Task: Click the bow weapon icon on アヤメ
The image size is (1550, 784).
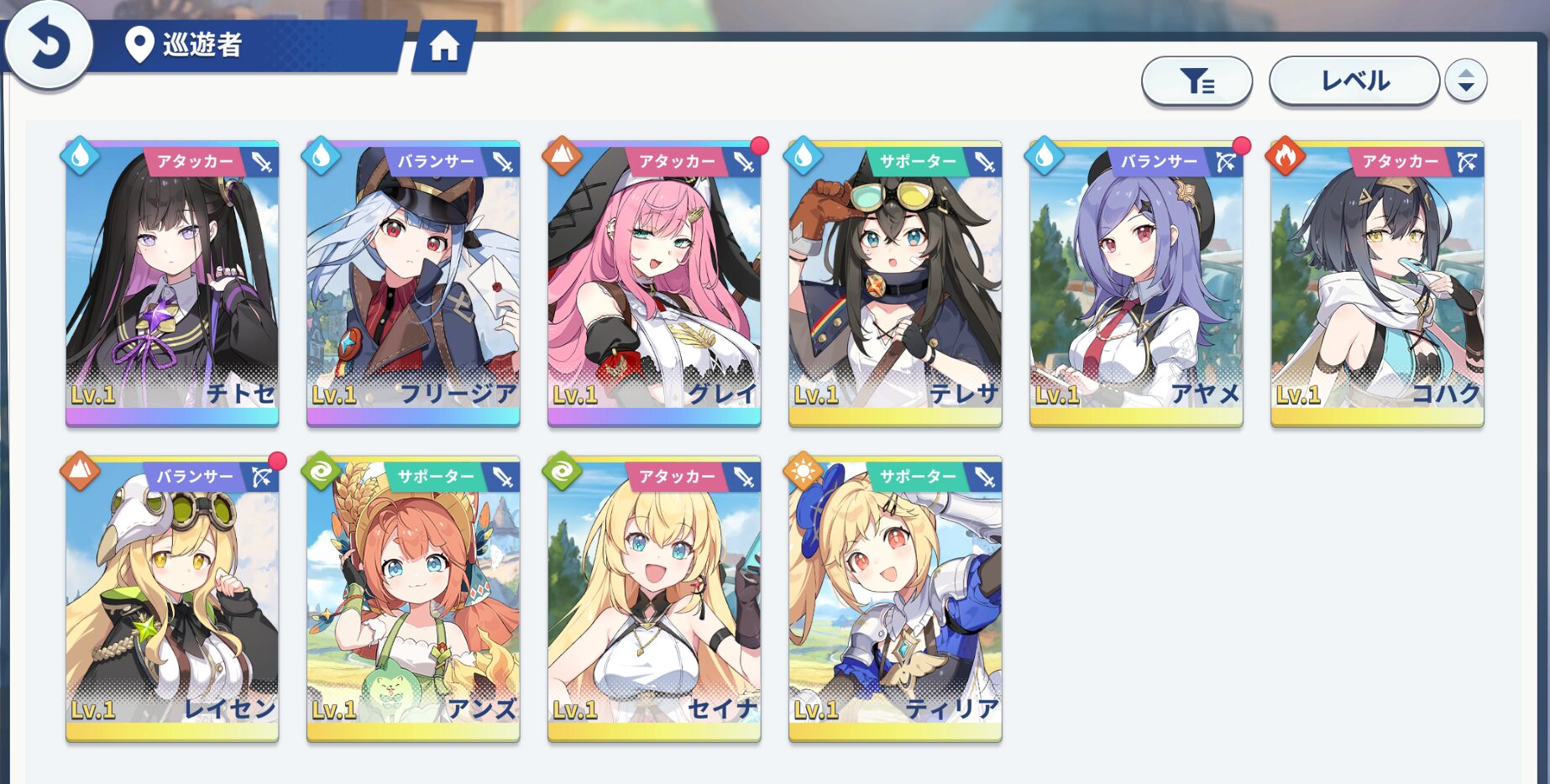Action: pos(1226,161)
